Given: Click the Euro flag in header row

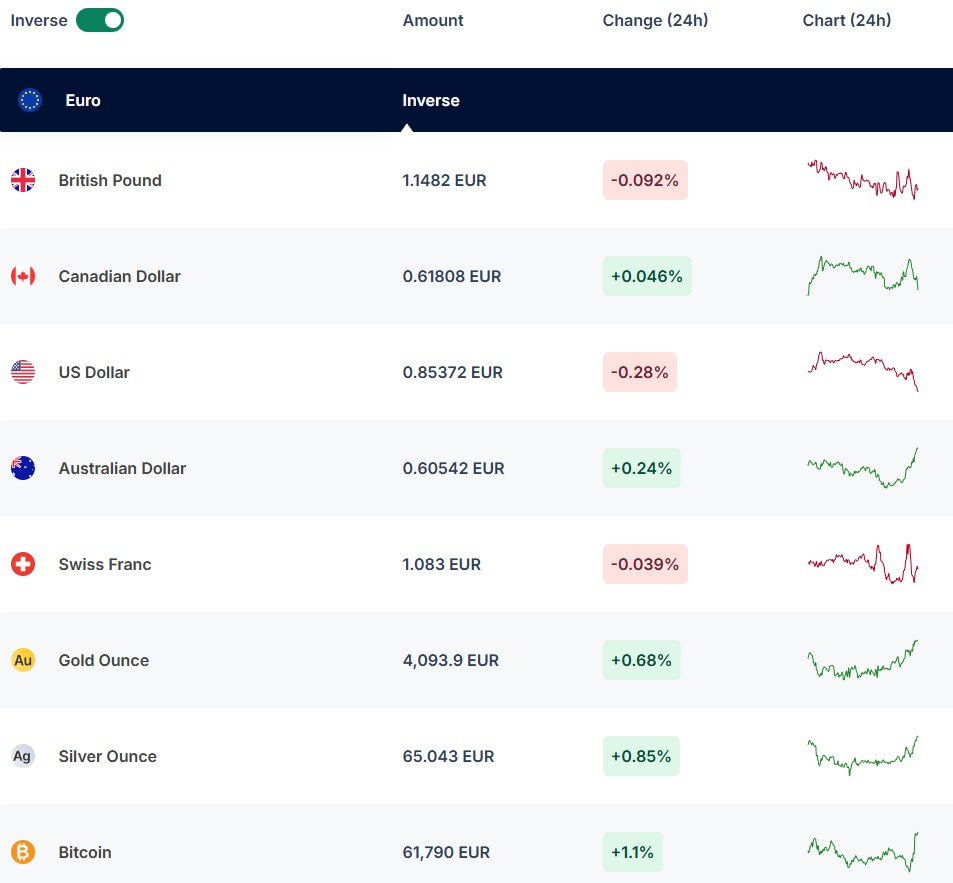Looking at the screenshot, I should point(30,100).
